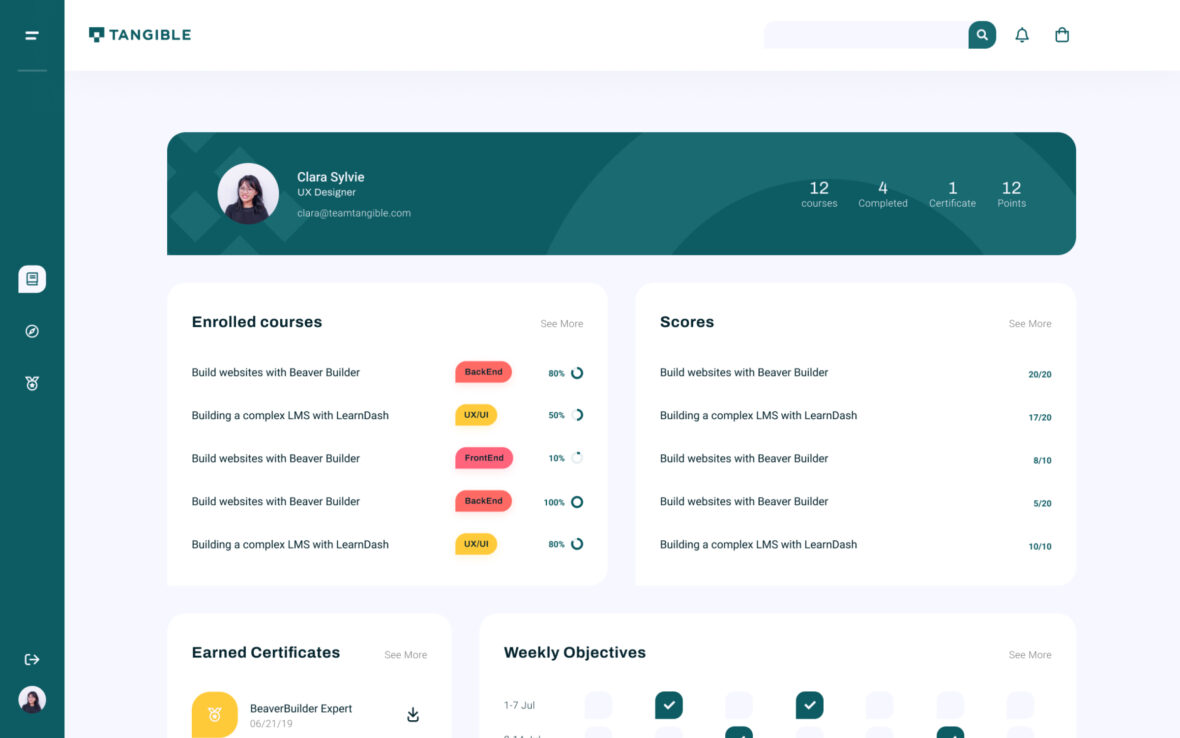Open See More in Scores
The width and height of the screenshot is (1180, 738).
coord(1030,323)
